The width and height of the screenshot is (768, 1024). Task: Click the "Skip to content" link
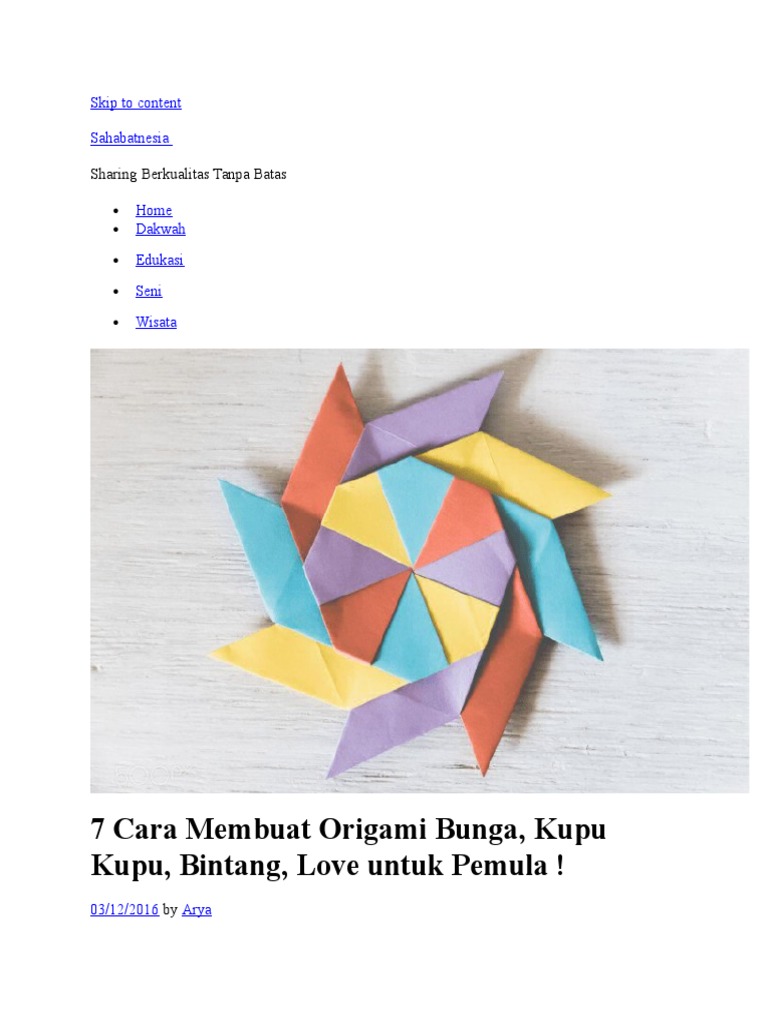click(x=136, y=103)
